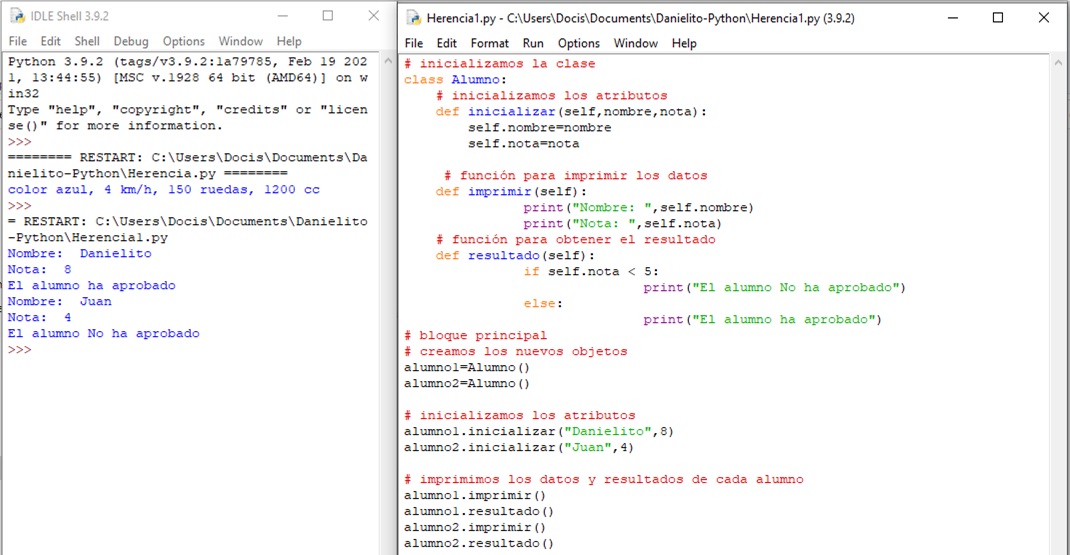
Task: Maximize the IDLE Shell window
Action: (328, 16)
